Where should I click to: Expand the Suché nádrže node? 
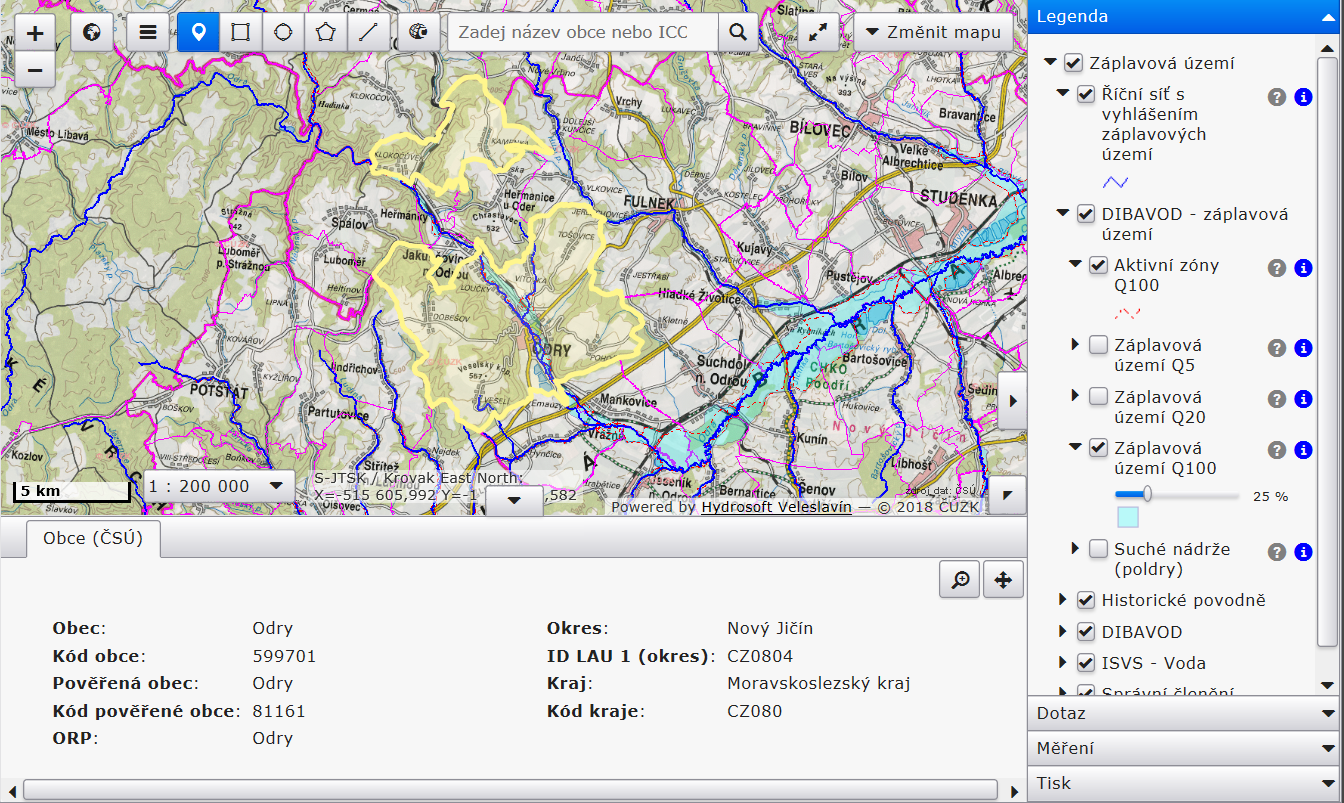(1075, 549)
